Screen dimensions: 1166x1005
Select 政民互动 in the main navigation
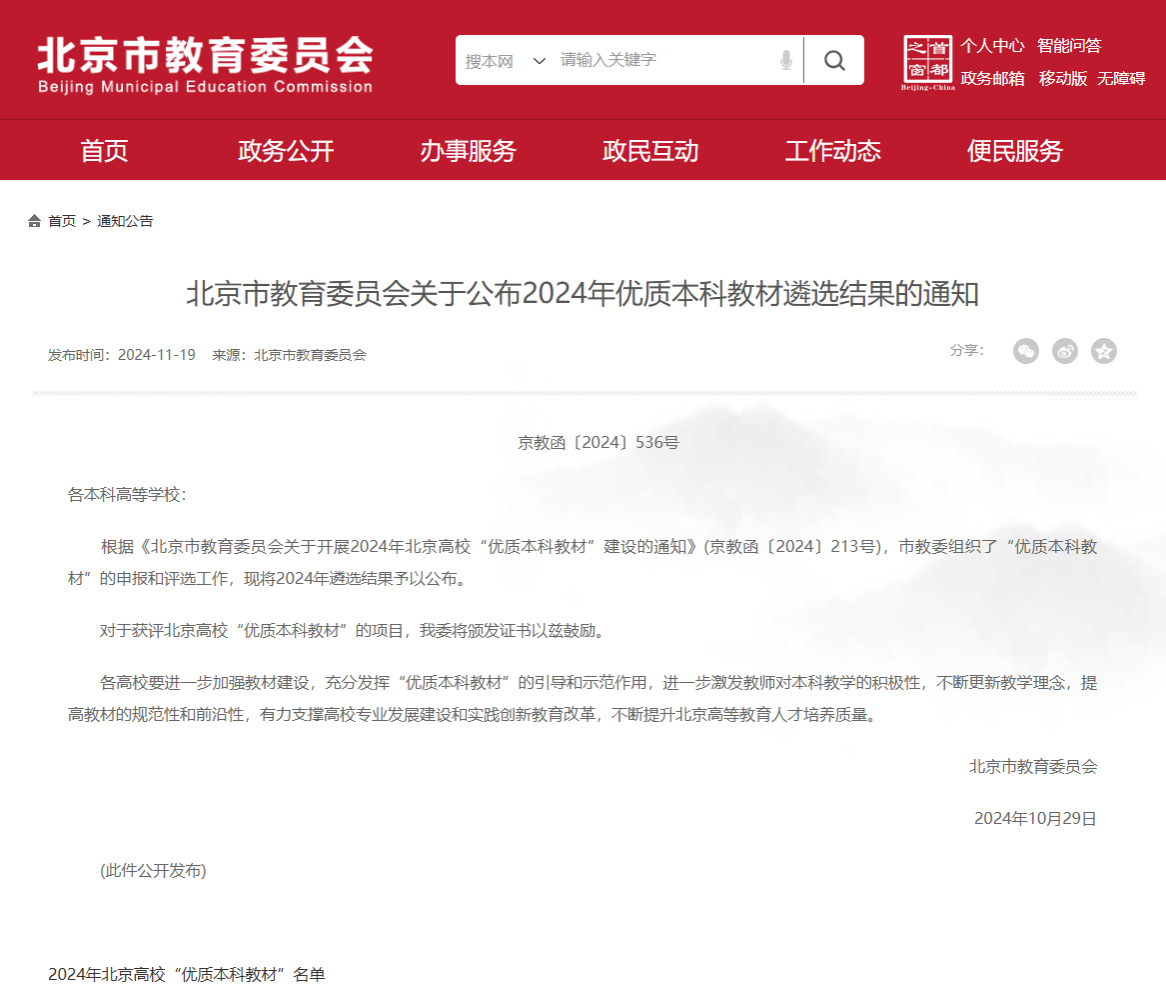pyautogui.click(x=650, y=151)
